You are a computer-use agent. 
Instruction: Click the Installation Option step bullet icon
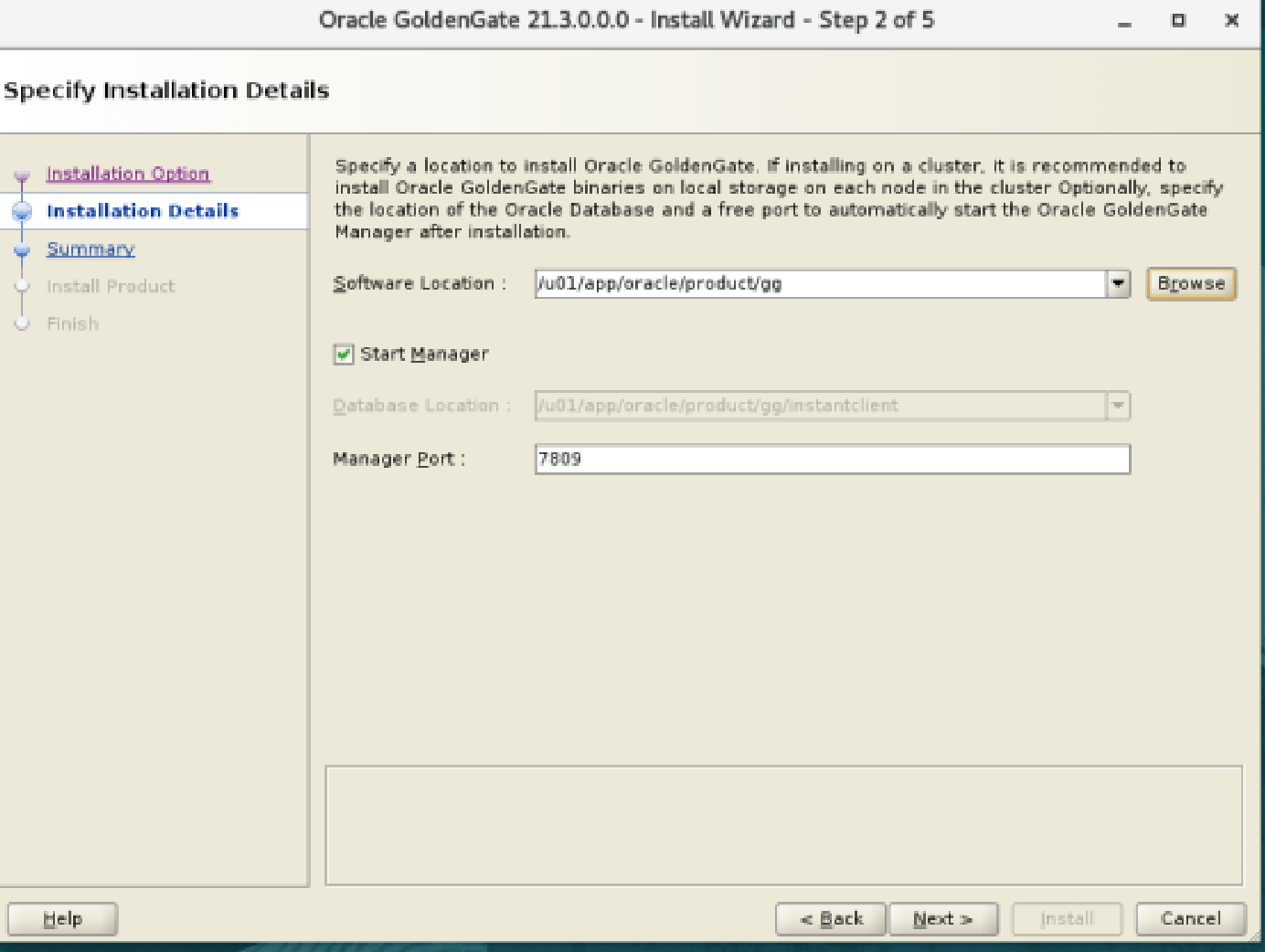point(22,175)
